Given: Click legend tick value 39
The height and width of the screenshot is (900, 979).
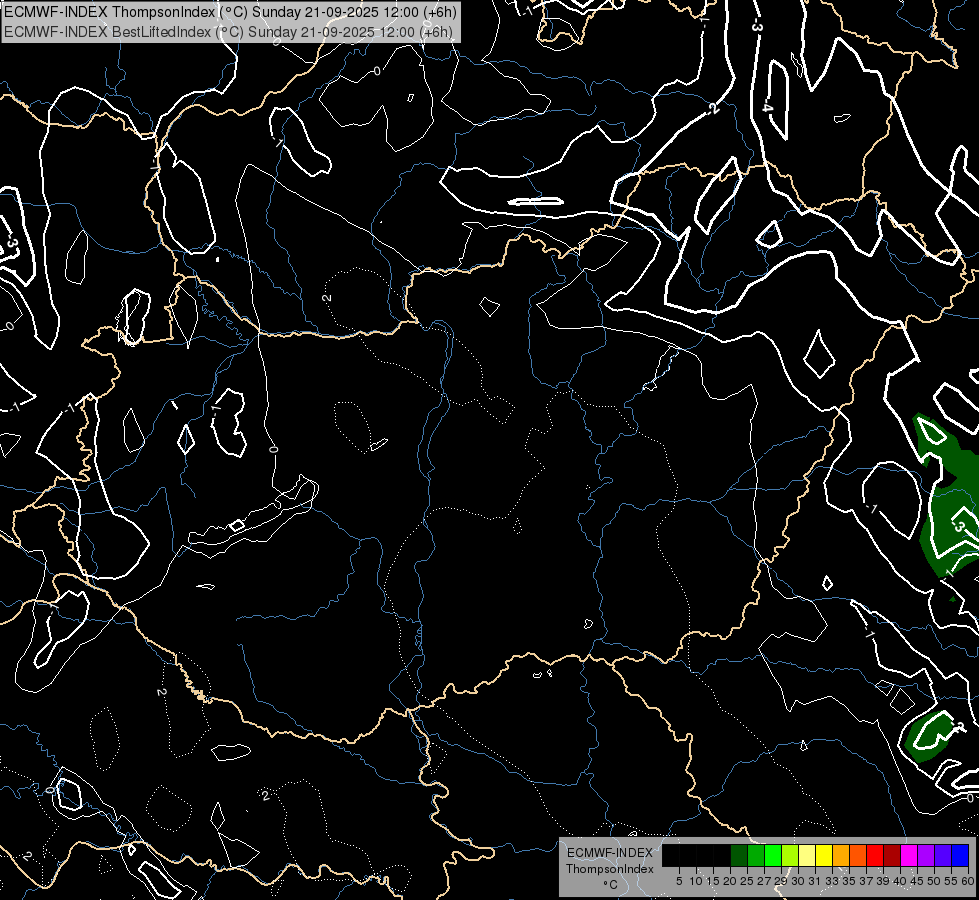Looking at the screenshot, I should pos(883,881).
